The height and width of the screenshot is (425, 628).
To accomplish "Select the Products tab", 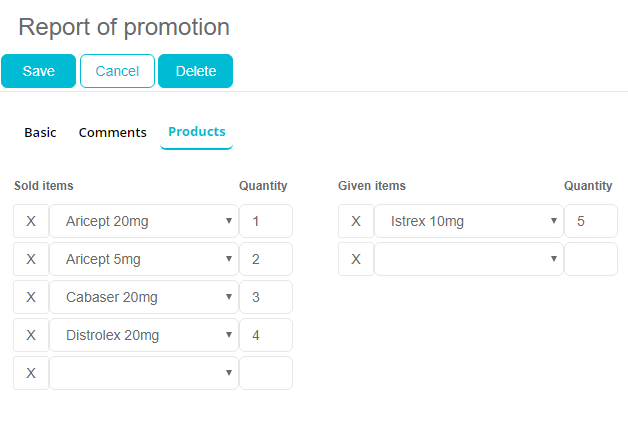I will 197,132.
